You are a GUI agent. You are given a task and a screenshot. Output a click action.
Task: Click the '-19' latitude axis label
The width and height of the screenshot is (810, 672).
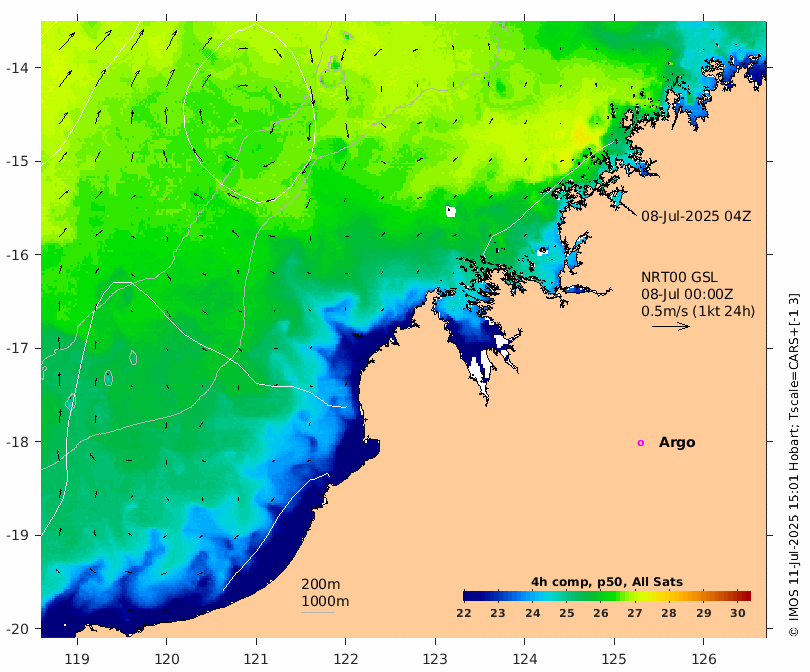17,535
